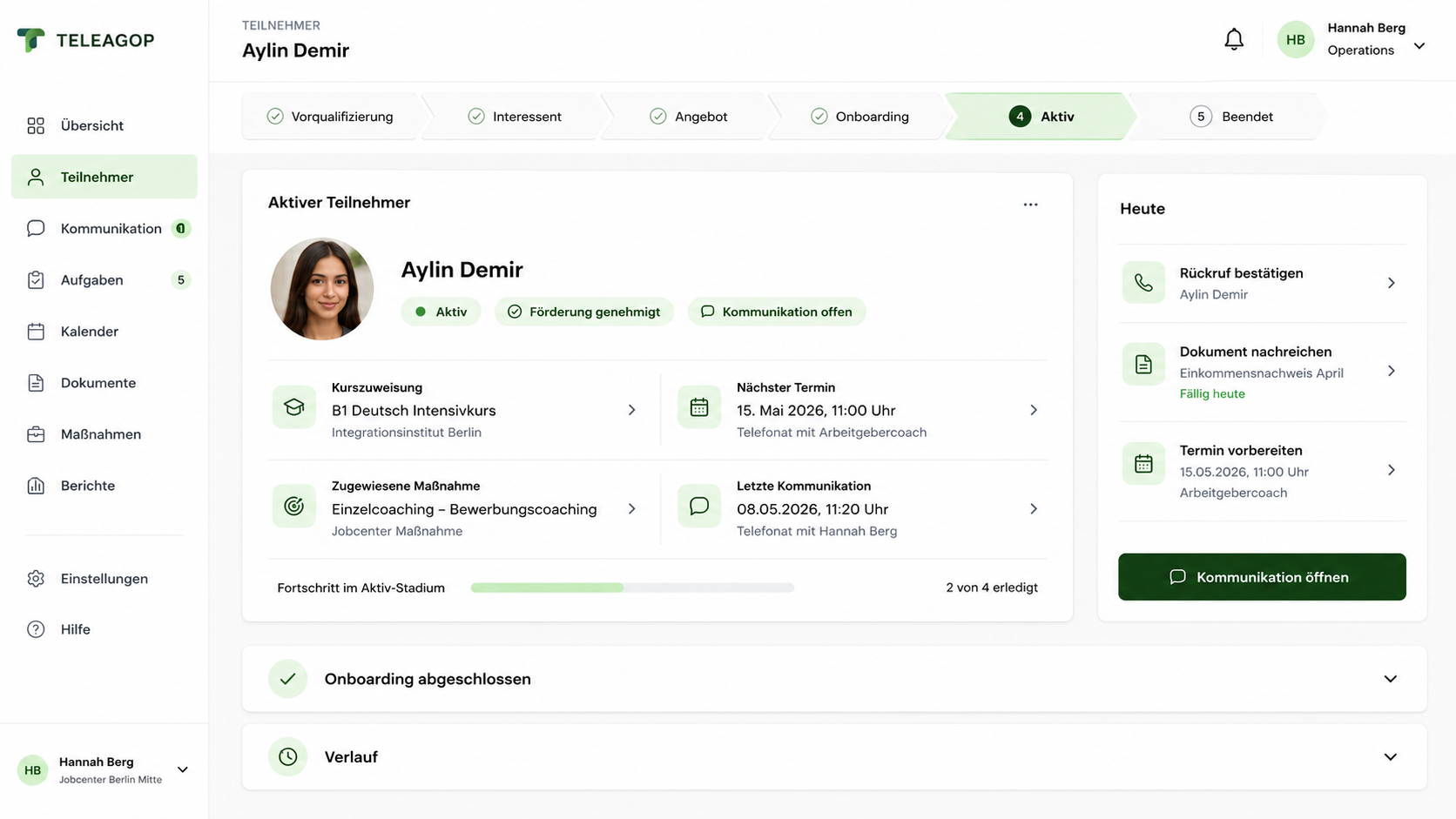The image size is (1456, 819).
Task: Click the Berichte chart icon
Action: (x=36, y=486)
